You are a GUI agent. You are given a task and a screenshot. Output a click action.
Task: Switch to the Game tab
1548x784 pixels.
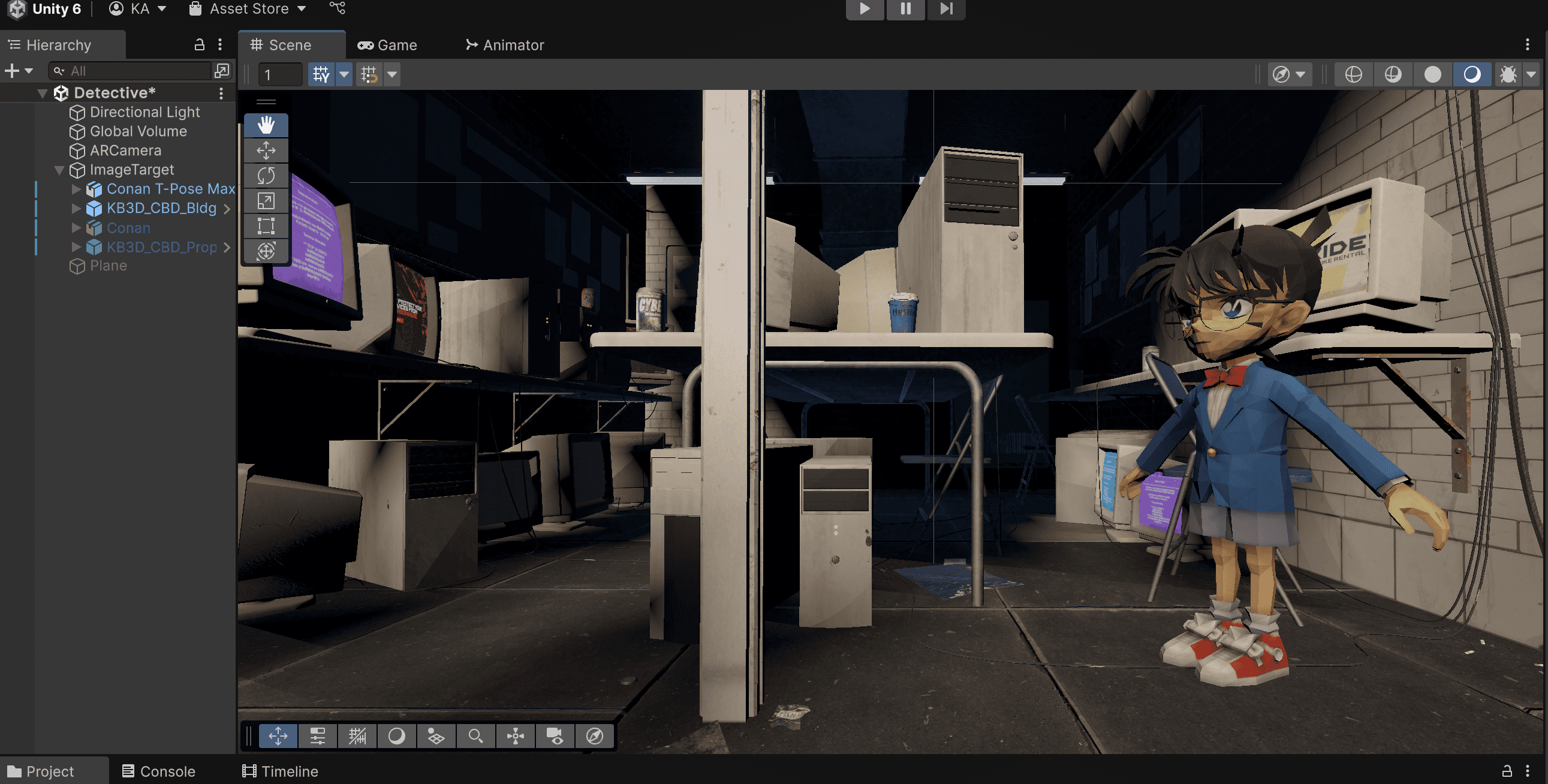tap(388, 44)
